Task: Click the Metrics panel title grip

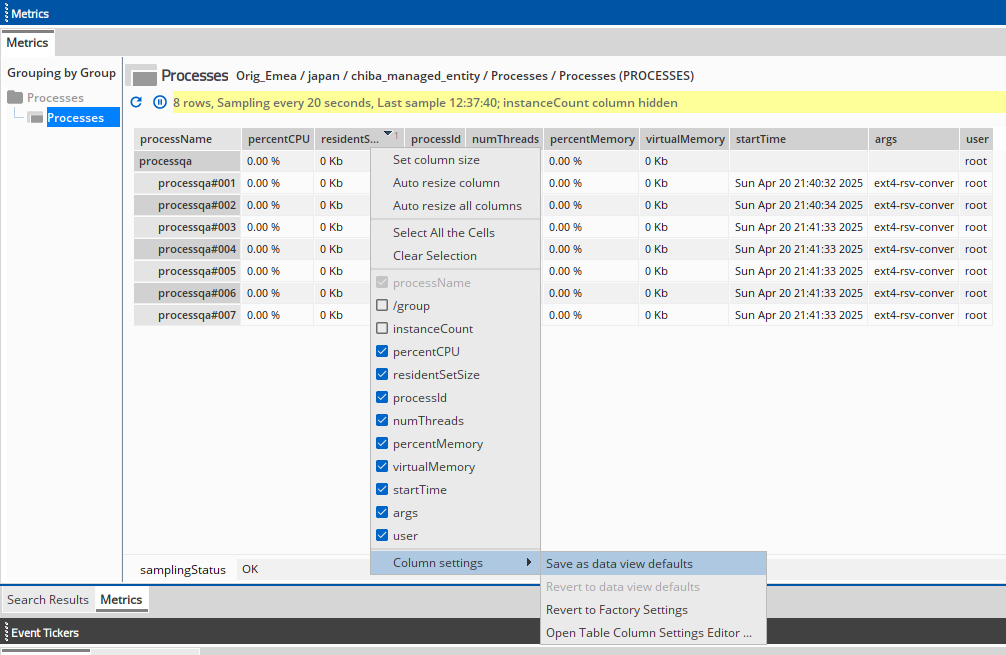Action: click(5, 13)
